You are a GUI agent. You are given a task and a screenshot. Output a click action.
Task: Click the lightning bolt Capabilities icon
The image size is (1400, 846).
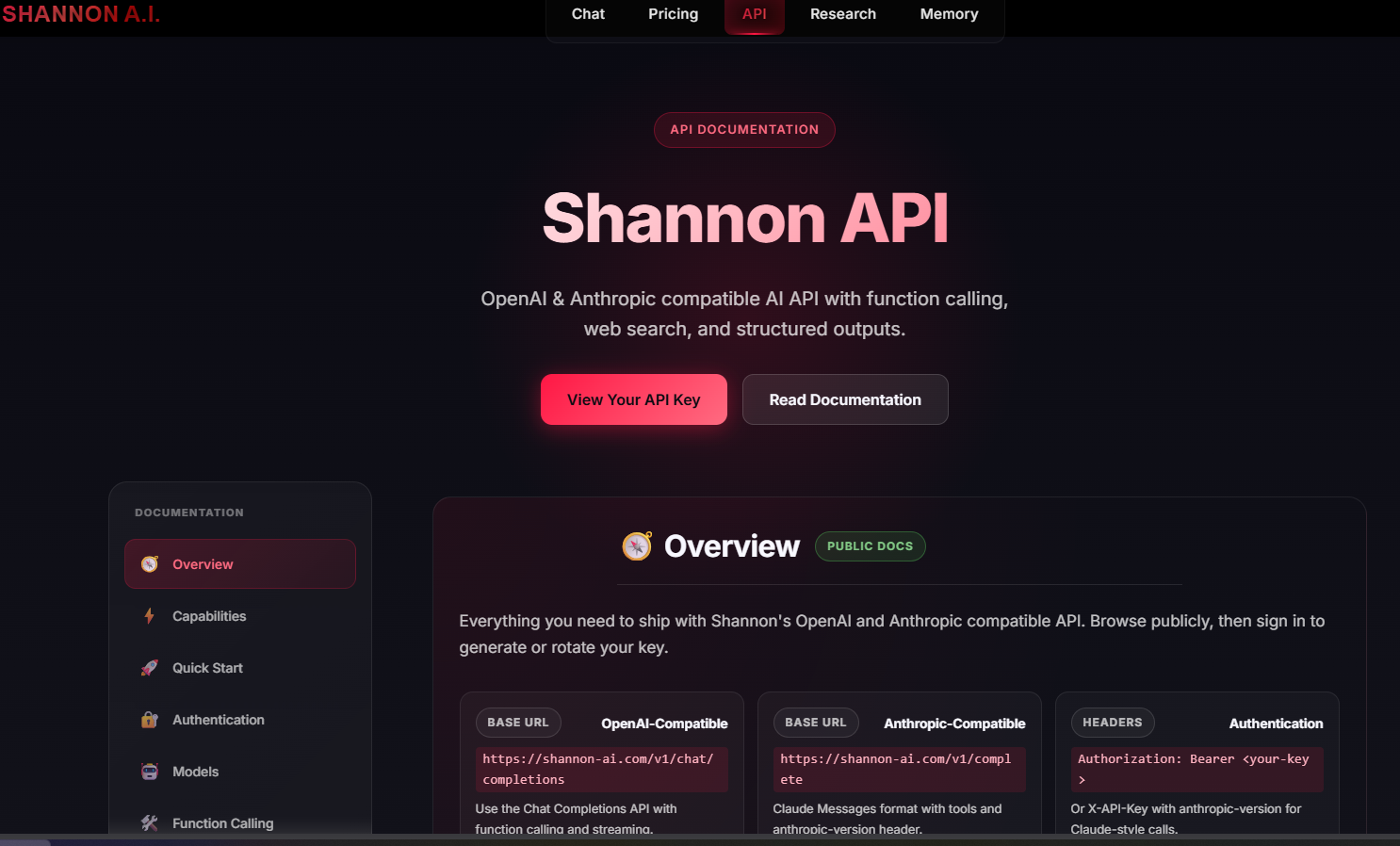point(149,615)
